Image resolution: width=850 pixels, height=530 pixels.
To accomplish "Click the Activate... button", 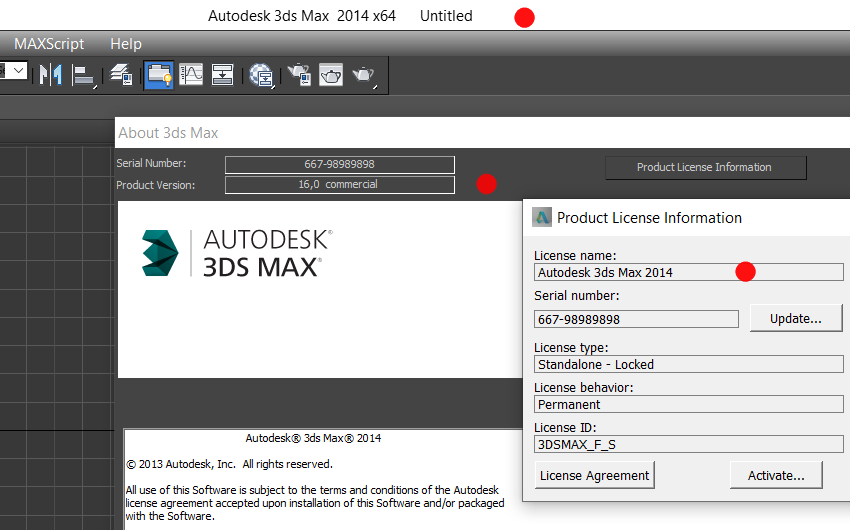I will click(x=776, y=475).
